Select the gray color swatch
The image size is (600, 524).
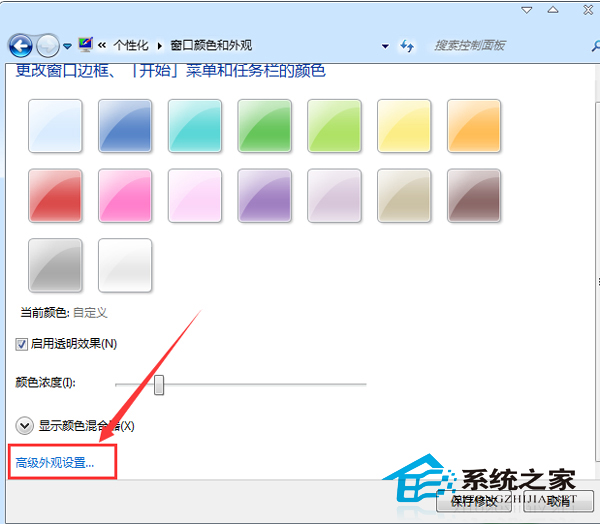tap(55, 265)
